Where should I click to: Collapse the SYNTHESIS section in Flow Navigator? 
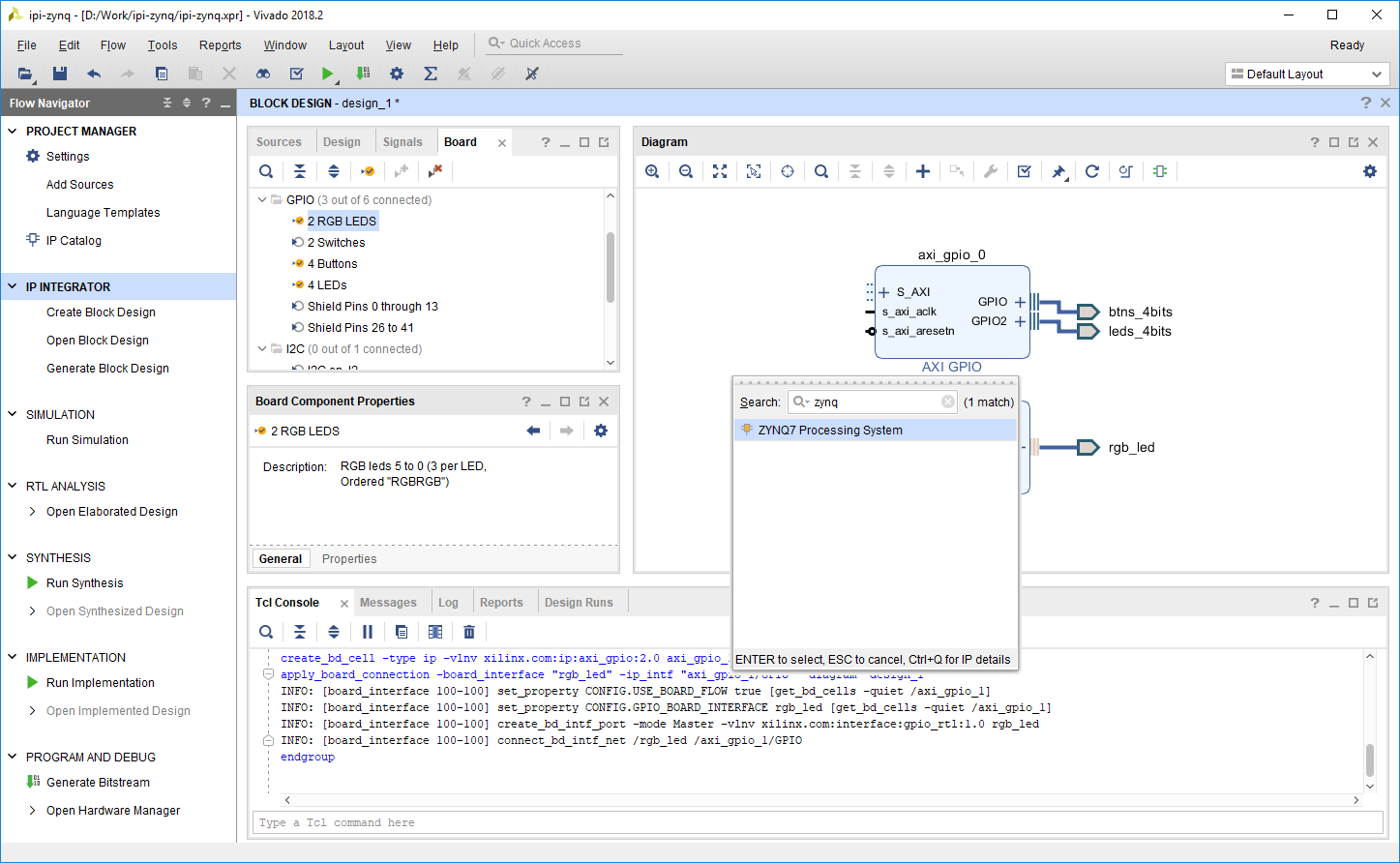(x=13, y=557)
